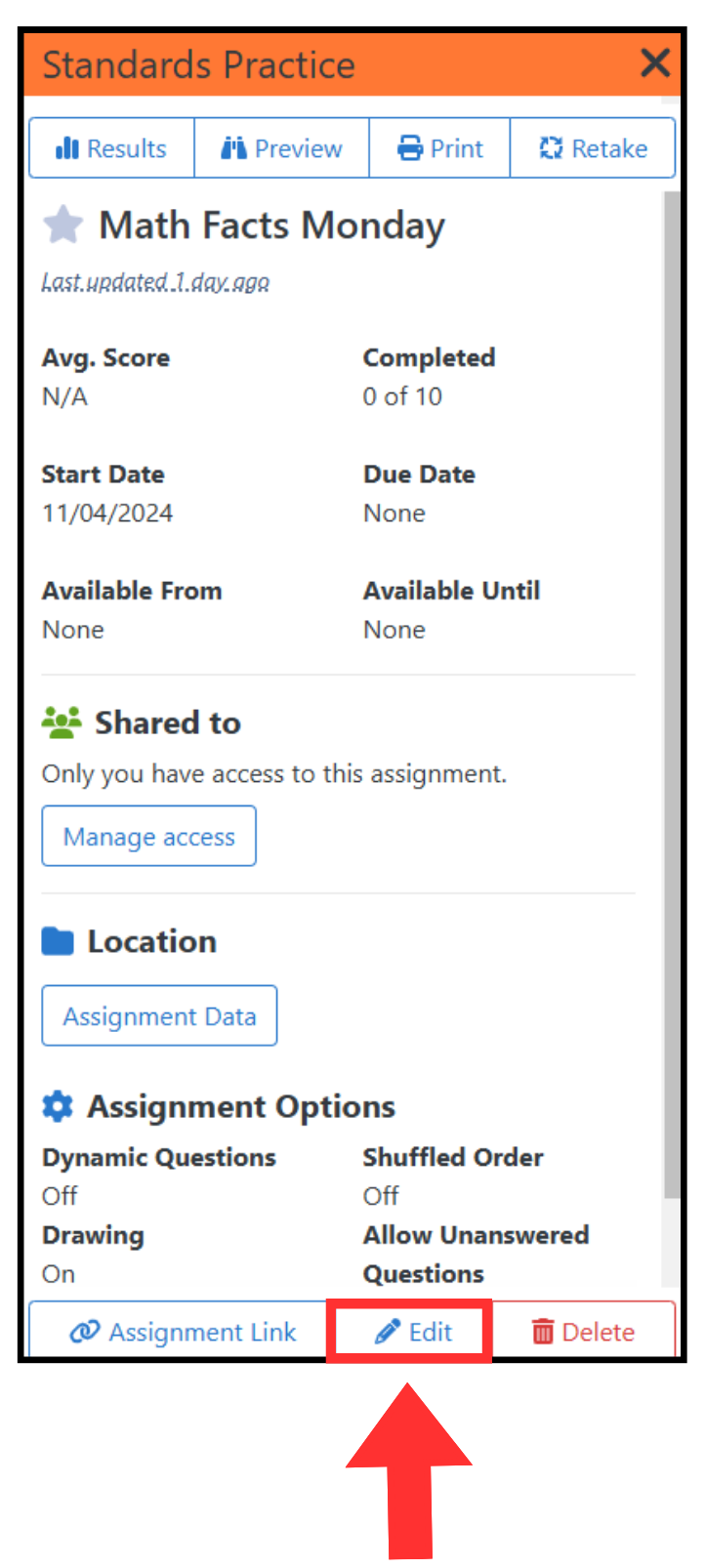Click the chain link icon on Assignment Link
This screenshot has width=705, height=1568.
click(84, 1331)
